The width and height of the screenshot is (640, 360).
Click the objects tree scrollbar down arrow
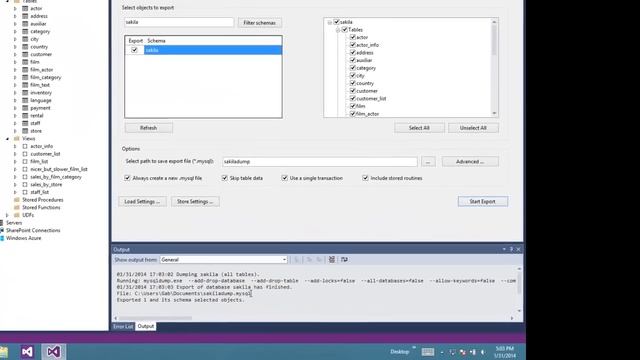[494, 113]
